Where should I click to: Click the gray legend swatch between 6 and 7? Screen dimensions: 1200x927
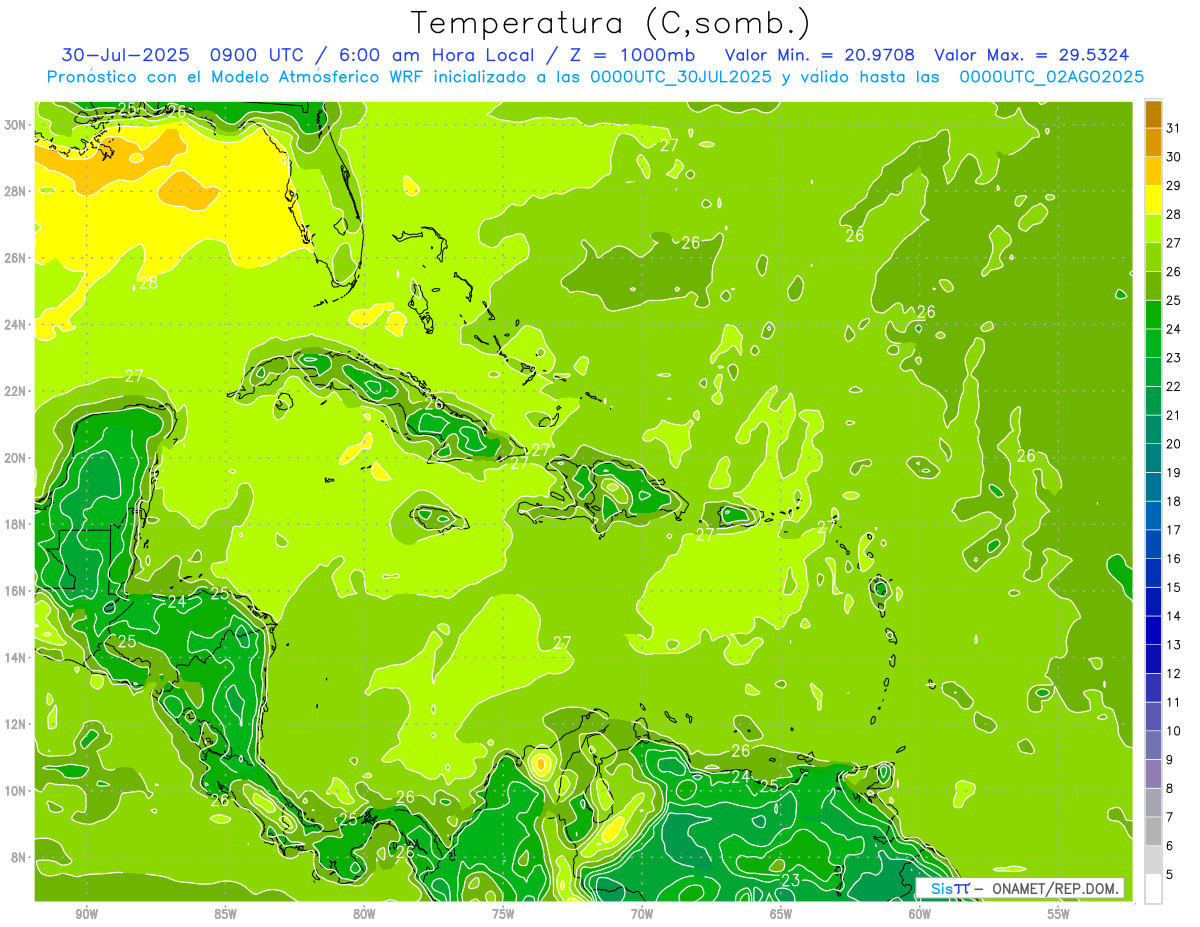pyautogui.click(x=1153, y=832)
